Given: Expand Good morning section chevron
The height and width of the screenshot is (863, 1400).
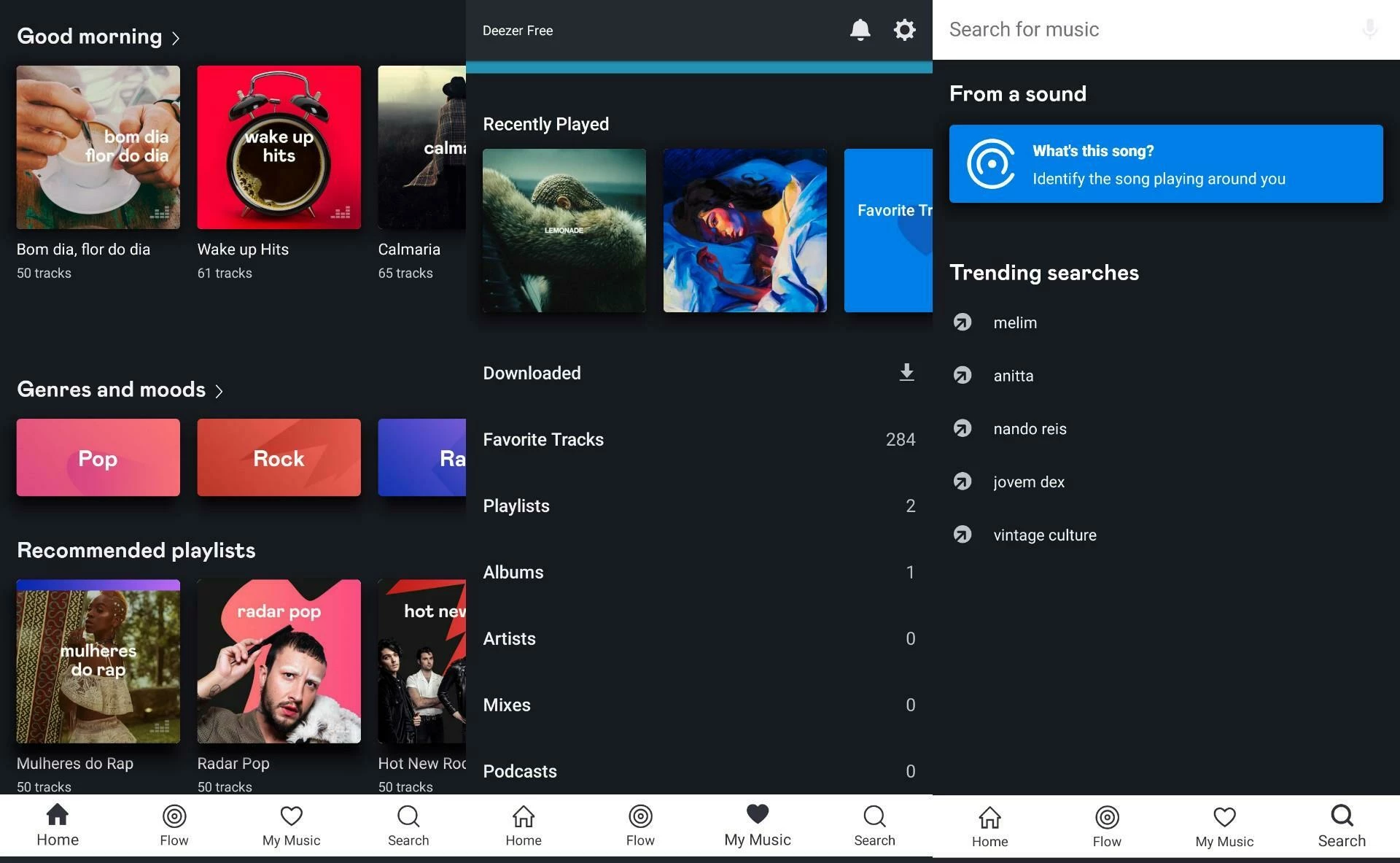Looking at the screenshot, I should [x=176, y=38].
